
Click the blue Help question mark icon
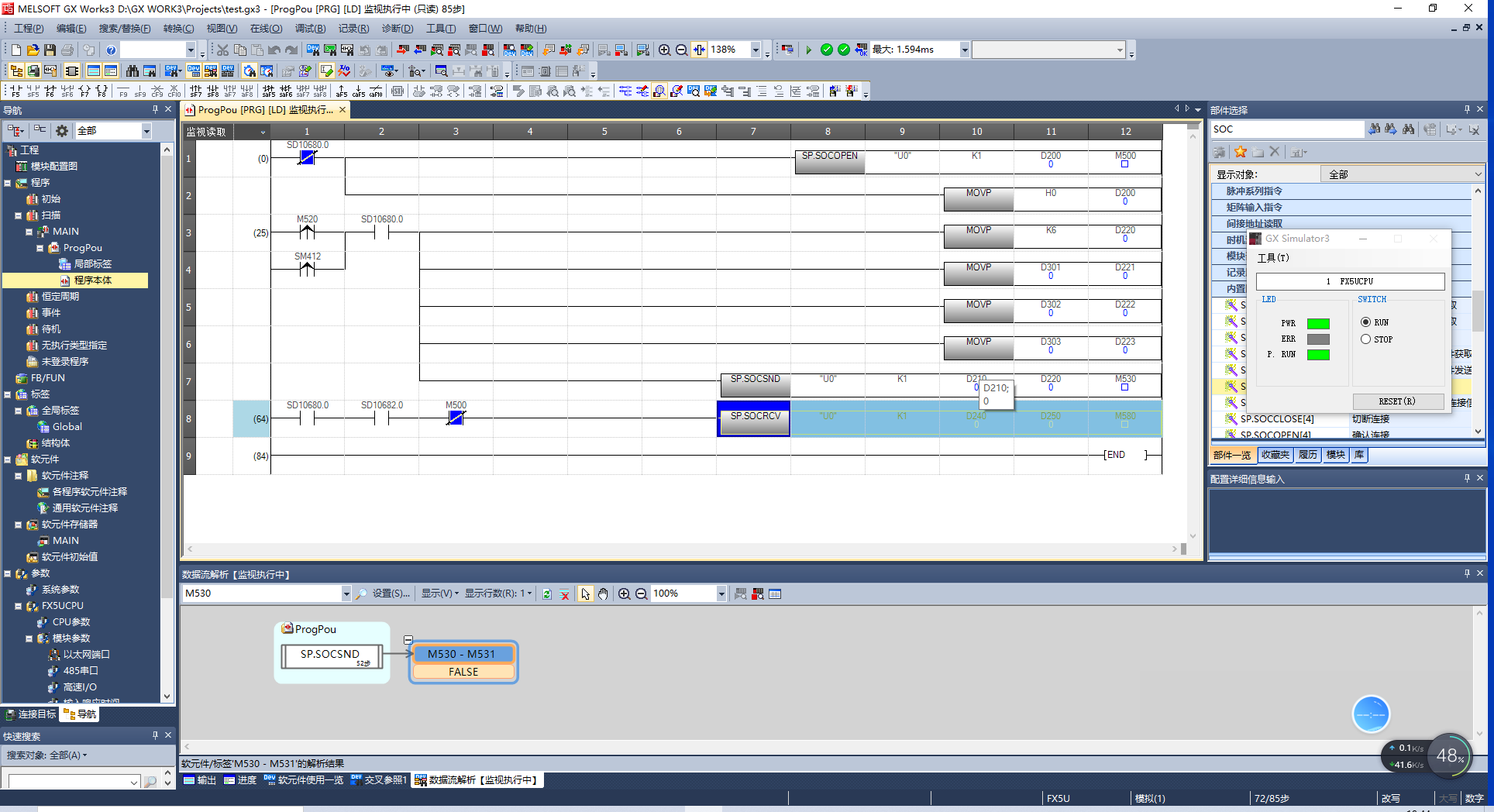111,50
